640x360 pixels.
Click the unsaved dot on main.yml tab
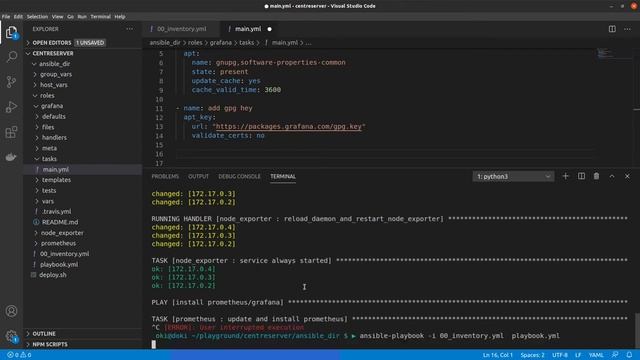(269, 29)
